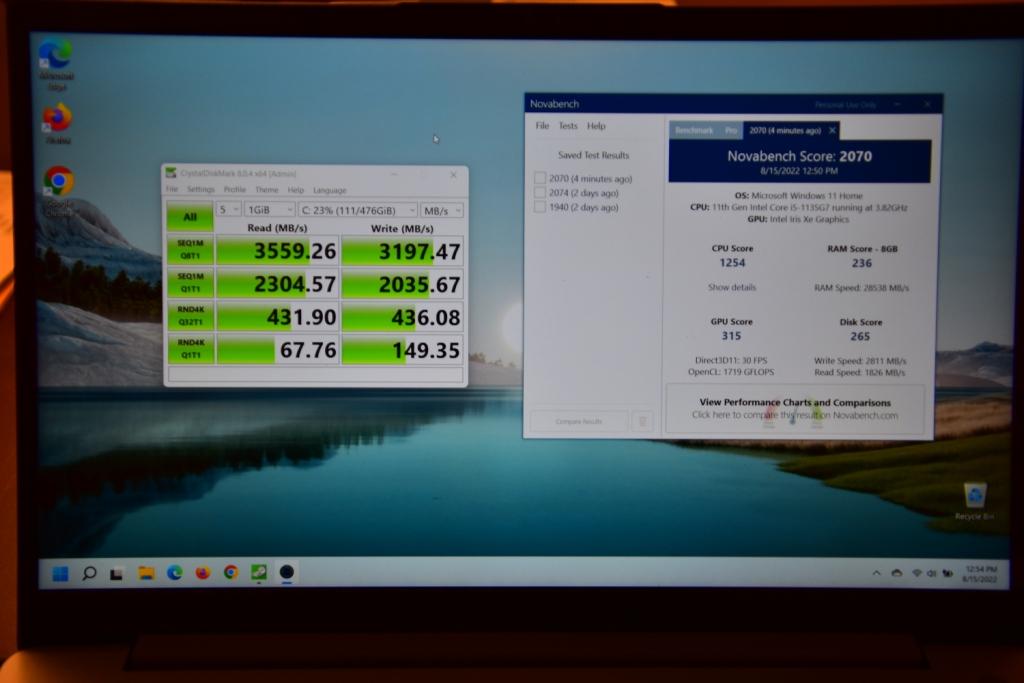Open CrystalDiskMark File menu
This screenshot has width=1024, height=683.
[172, 189]
